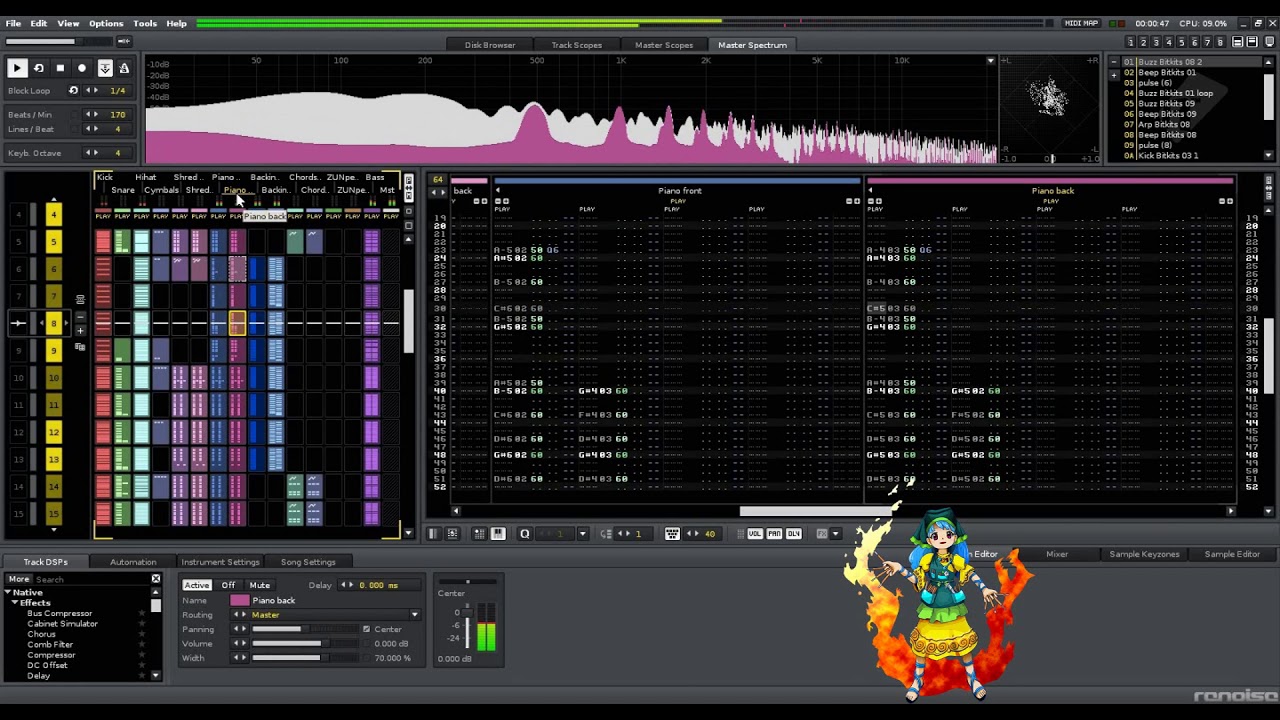Toggle Block Loop on or off
The width and height of the screenshot is (1280, 720).
coord(73,90)
